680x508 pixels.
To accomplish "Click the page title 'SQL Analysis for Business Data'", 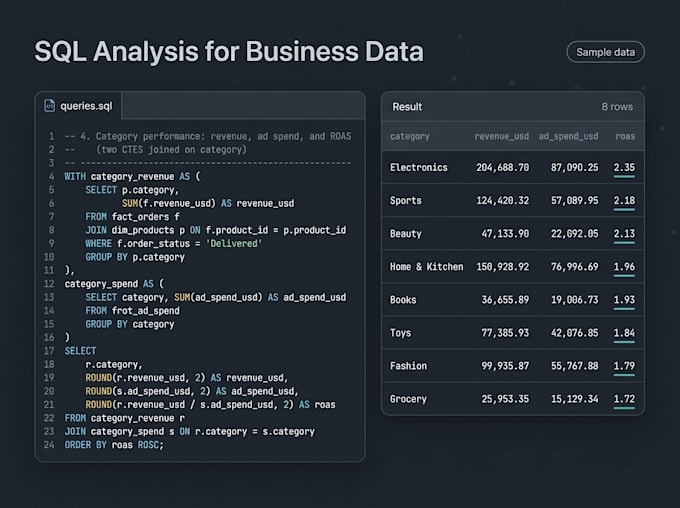I will (229, 51).
